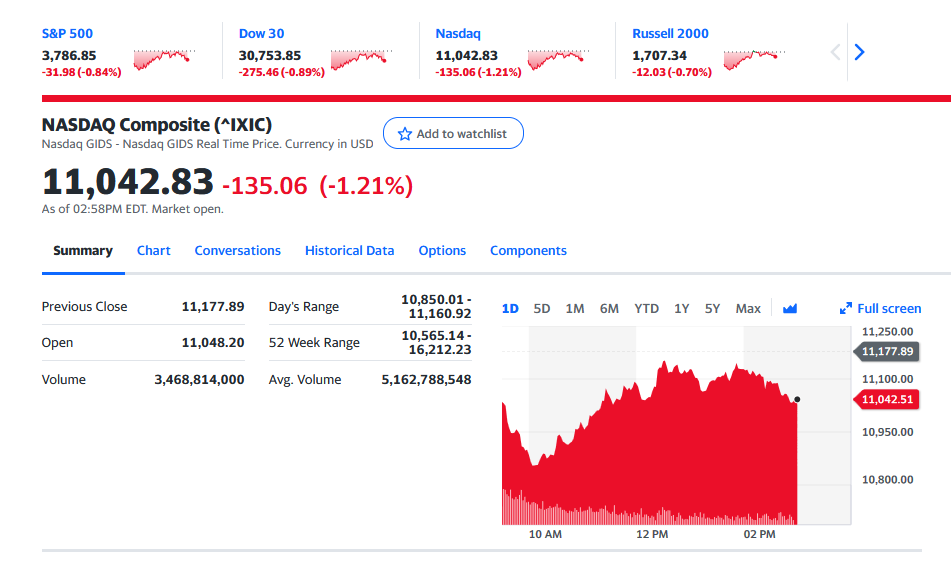
Task: Open the S&P 500 index link
Action: (x=67, y=34)
